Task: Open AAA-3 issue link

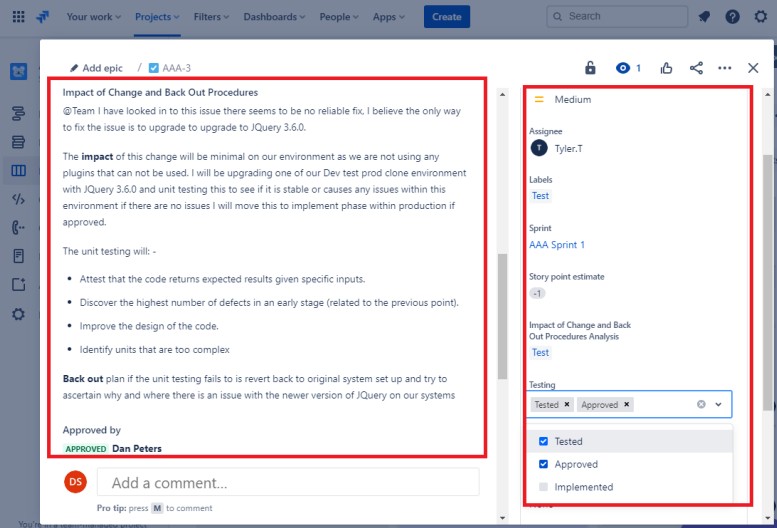Action: coord(176,68)
